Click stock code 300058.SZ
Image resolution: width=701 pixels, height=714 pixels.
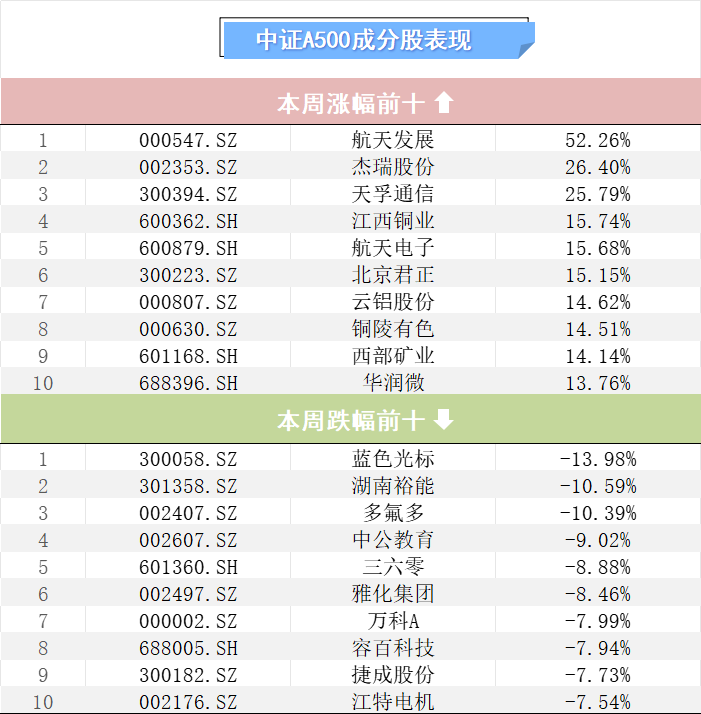tap(188, 459)
